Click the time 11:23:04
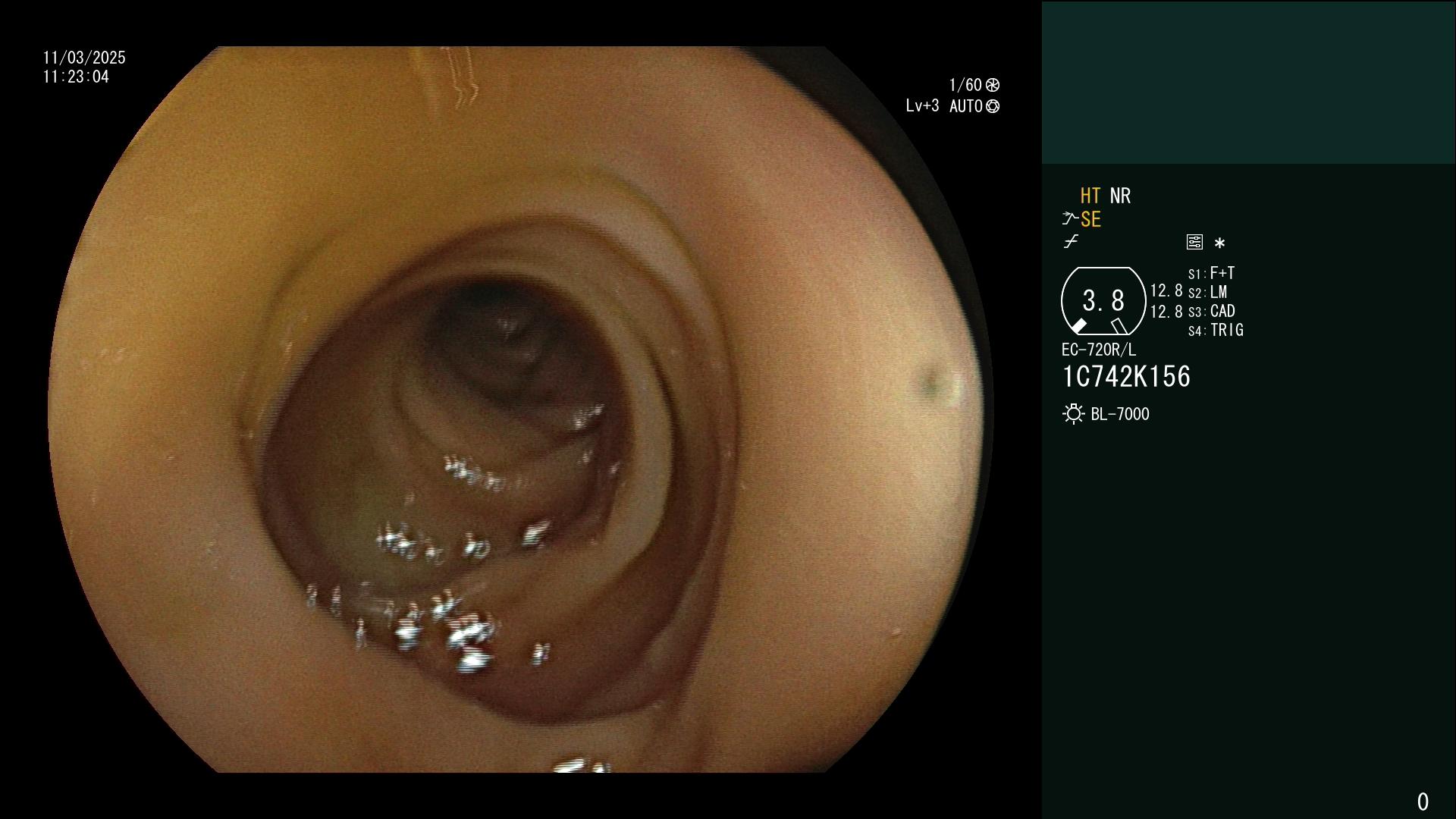Viewport: 1456px width, 819px height. (76, 77)
